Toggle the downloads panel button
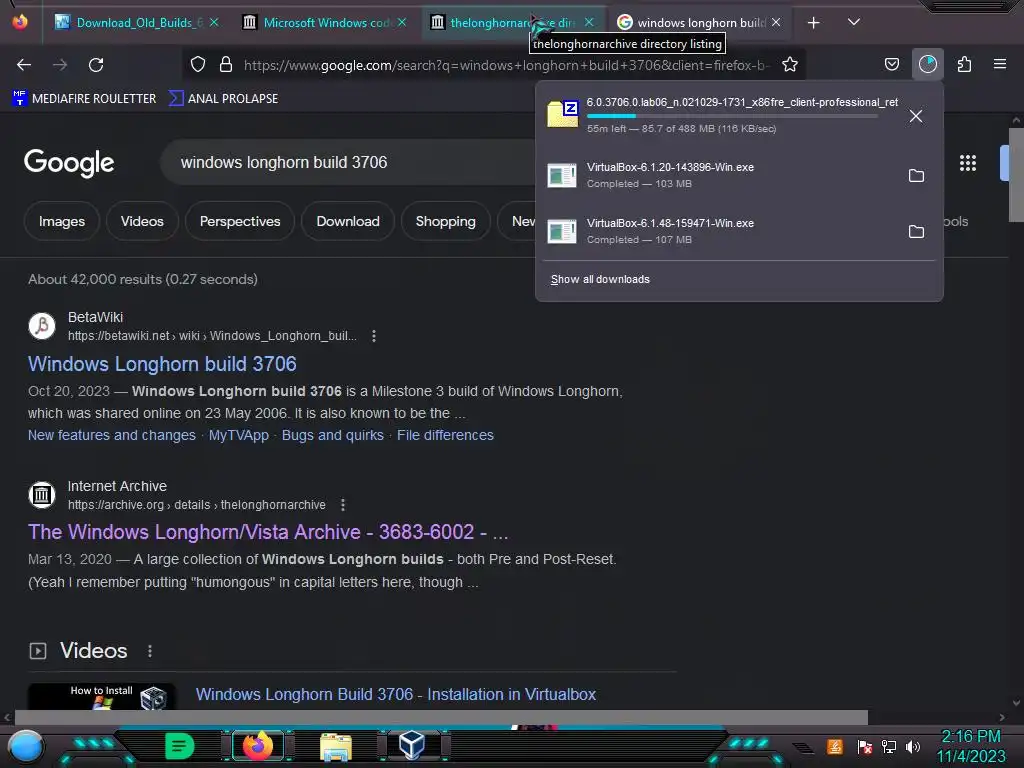 click(927, 64)
